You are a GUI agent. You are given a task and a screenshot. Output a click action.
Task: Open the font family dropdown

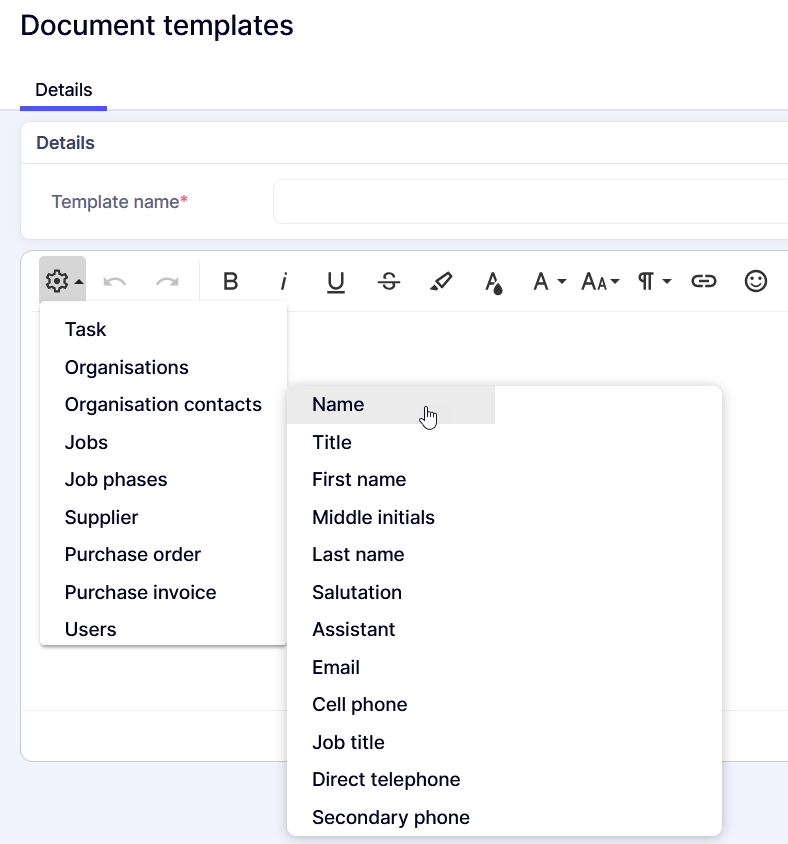coord(549,282)
